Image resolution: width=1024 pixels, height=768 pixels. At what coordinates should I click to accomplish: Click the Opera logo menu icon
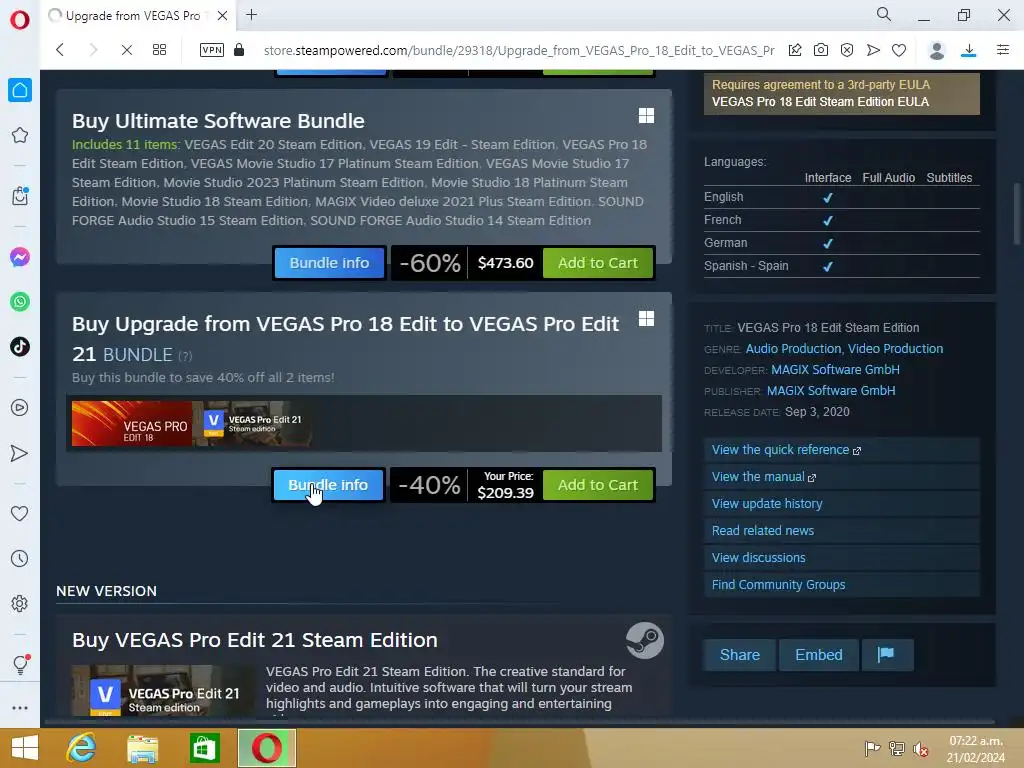20,20
